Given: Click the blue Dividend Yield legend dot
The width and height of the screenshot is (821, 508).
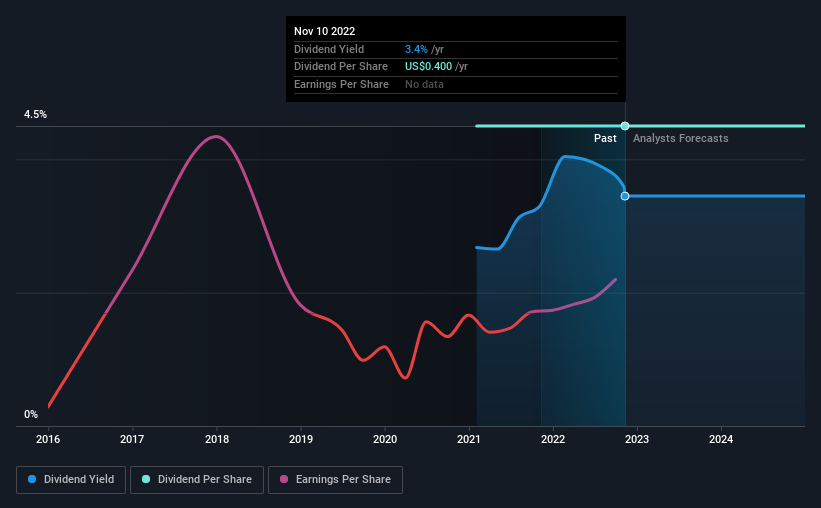Looking at the screenshot, I should [x=32, y=479].
